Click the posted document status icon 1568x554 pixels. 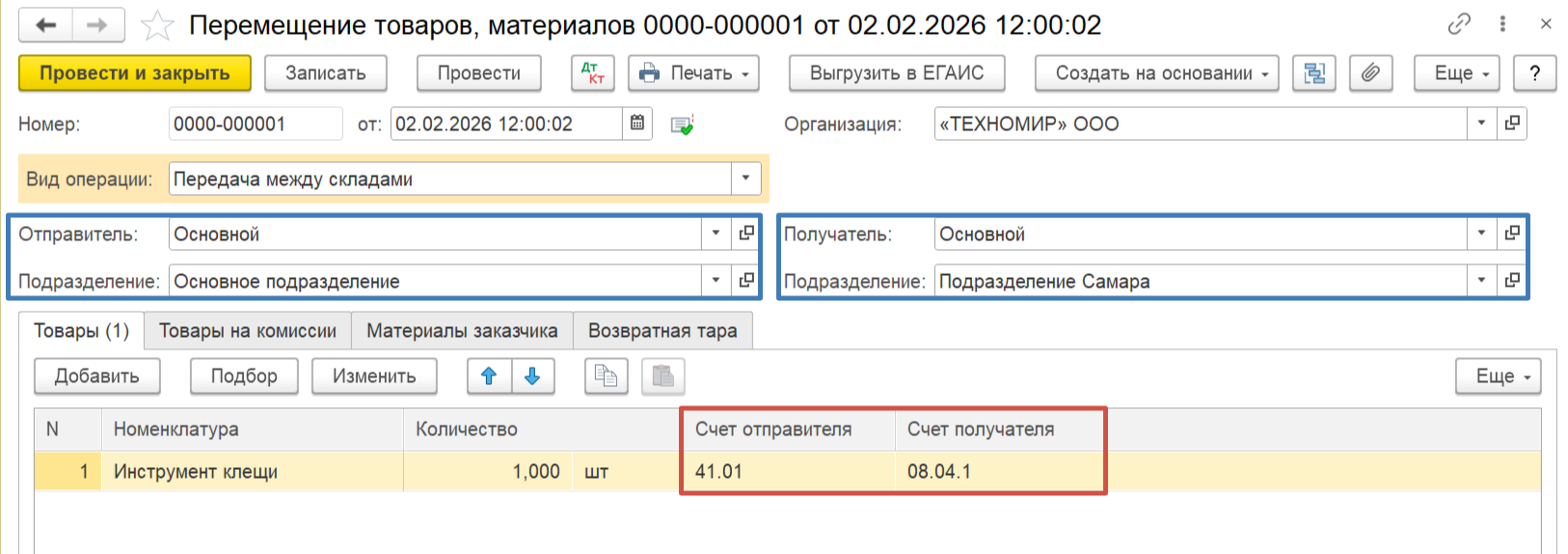683,125
